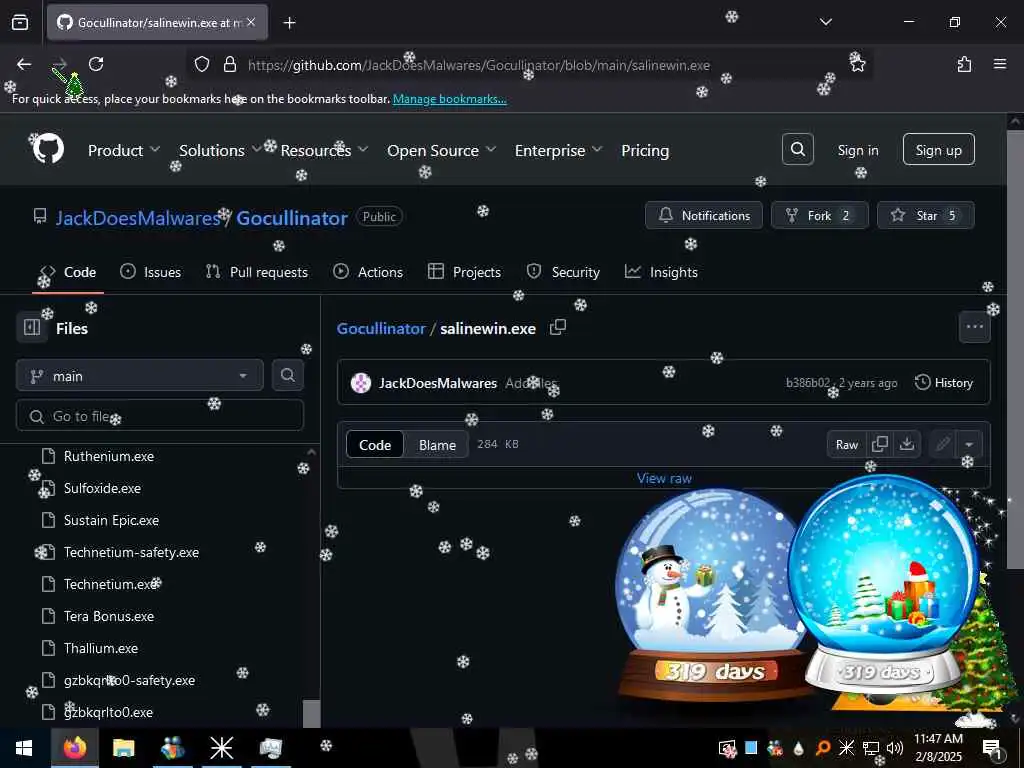Open Firefox hamburger application menu

coord(1000,64)
